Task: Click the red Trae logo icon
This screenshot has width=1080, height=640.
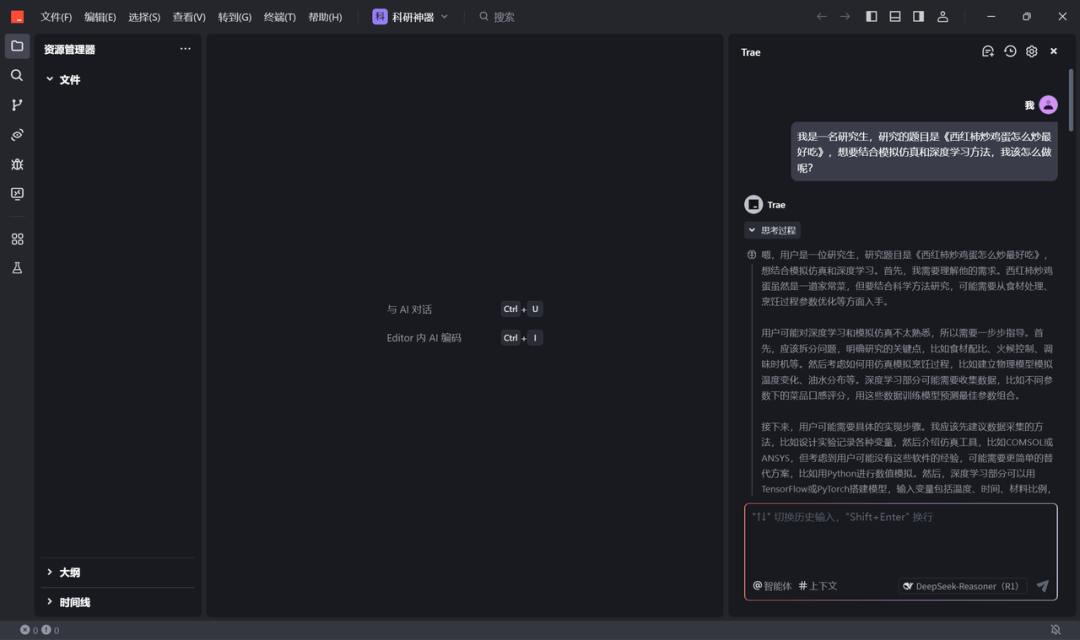Action: tap(17, 17)
